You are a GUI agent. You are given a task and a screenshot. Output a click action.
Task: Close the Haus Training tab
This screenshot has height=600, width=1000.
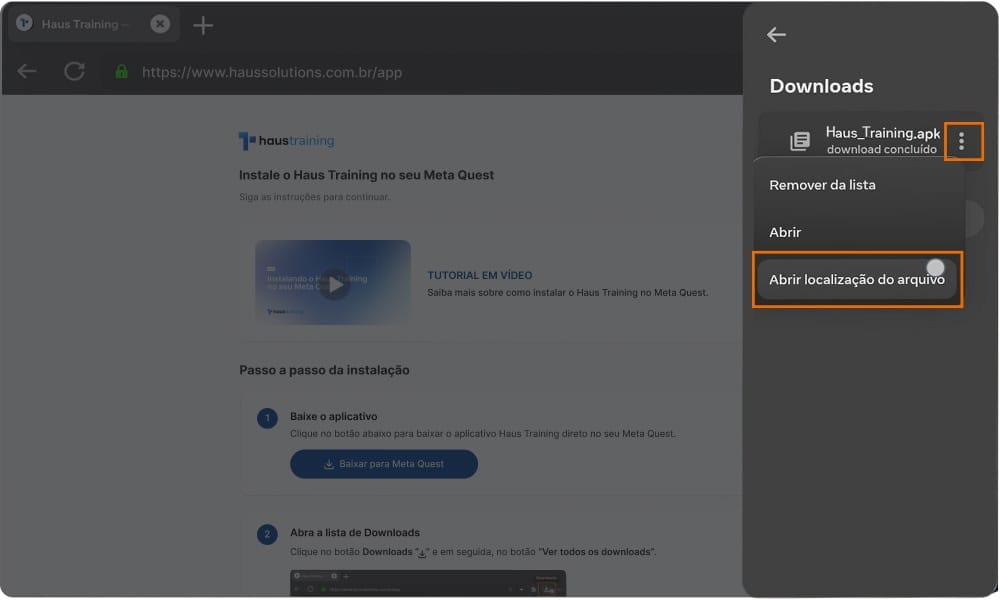point(160,24)
